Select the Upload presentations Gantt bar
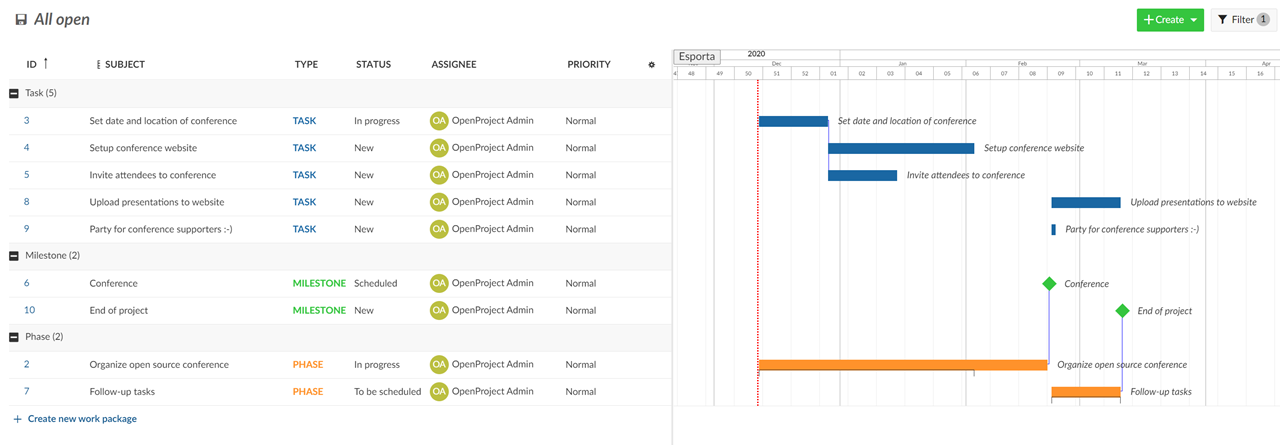The height and width of the screenshot is (445, 1280). 1086,202
